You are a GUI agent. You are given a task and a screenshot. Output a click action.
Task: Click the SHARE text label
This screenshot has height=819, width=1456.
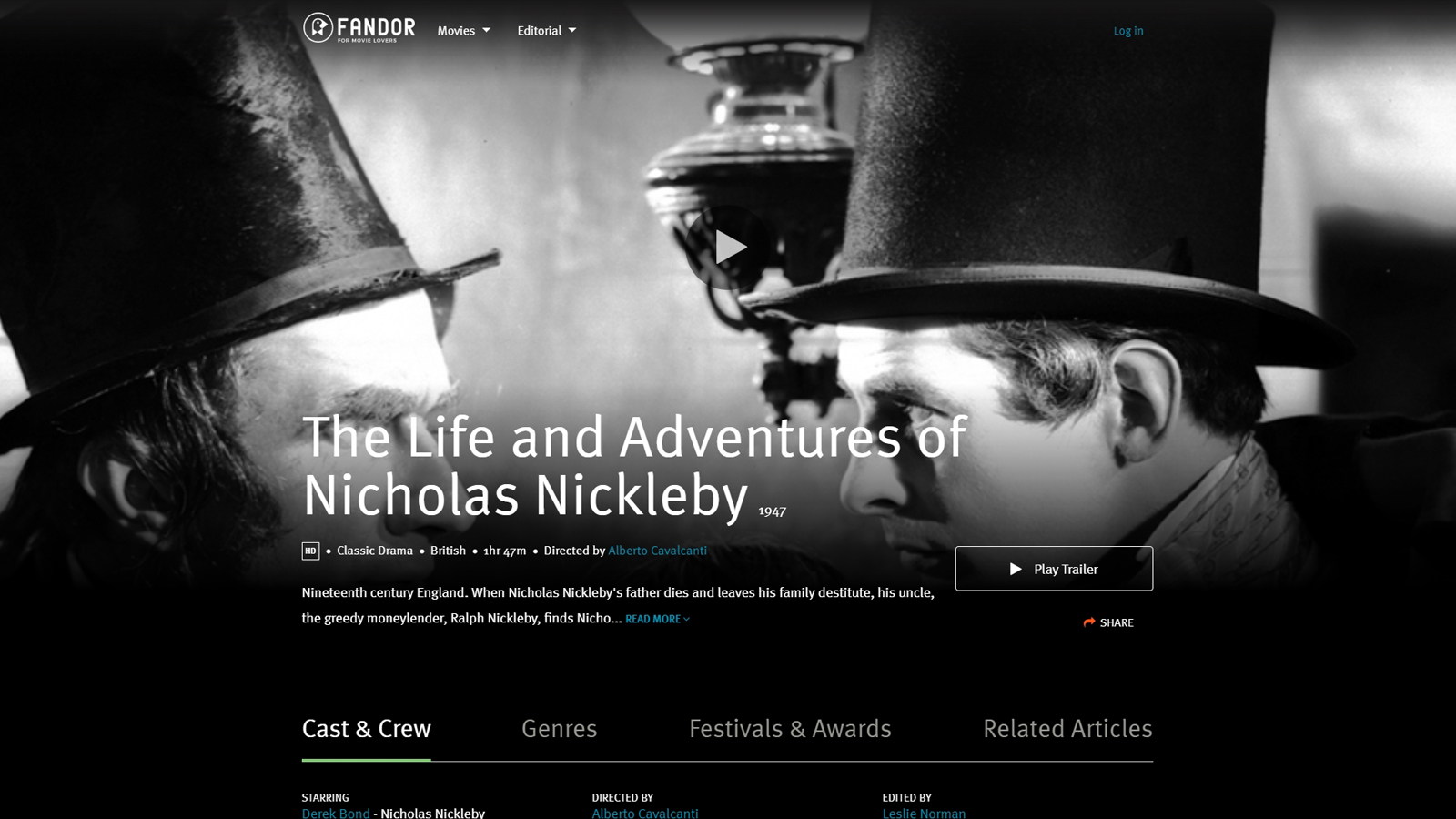click(1117, 623)
